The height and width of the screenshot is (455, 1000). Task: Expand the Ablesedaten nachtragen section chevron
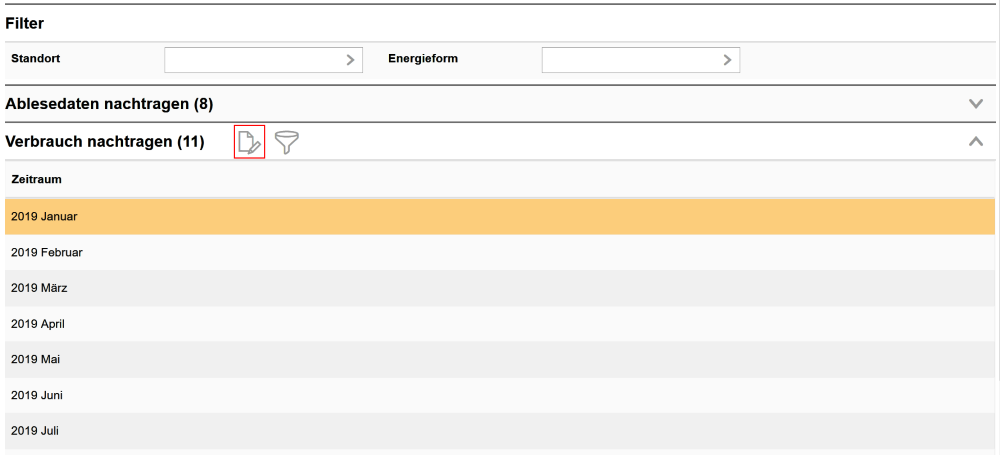(976, 103)
